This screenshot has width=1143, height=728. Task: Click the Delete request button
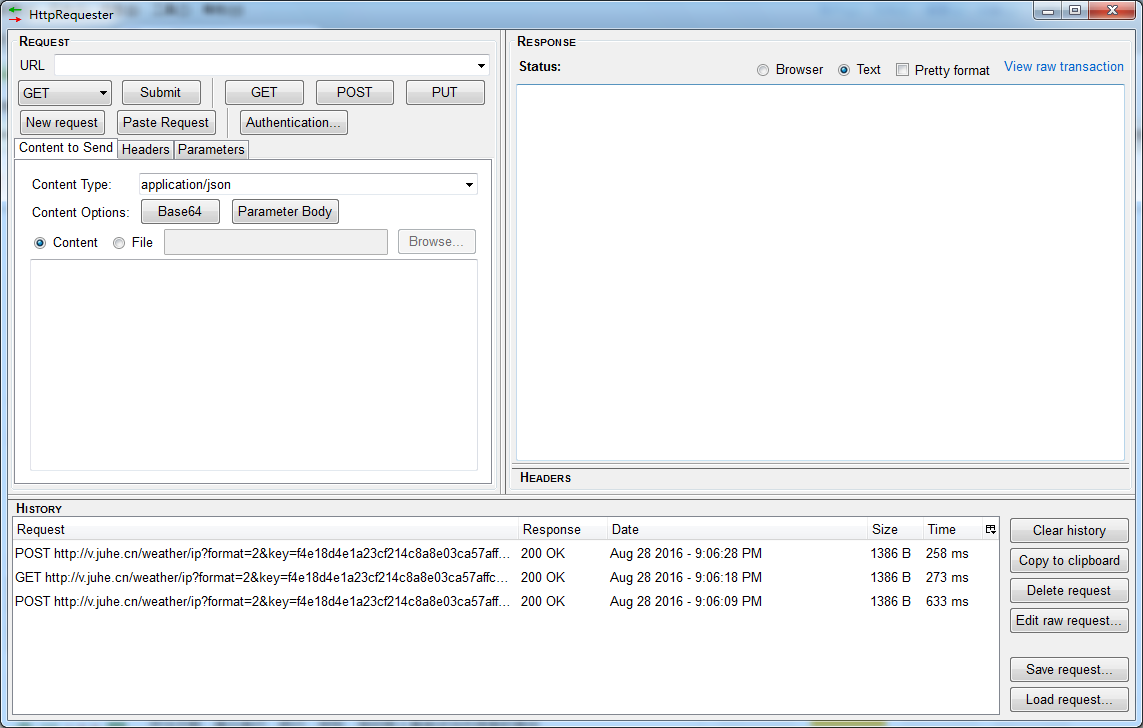[1069, 590]
